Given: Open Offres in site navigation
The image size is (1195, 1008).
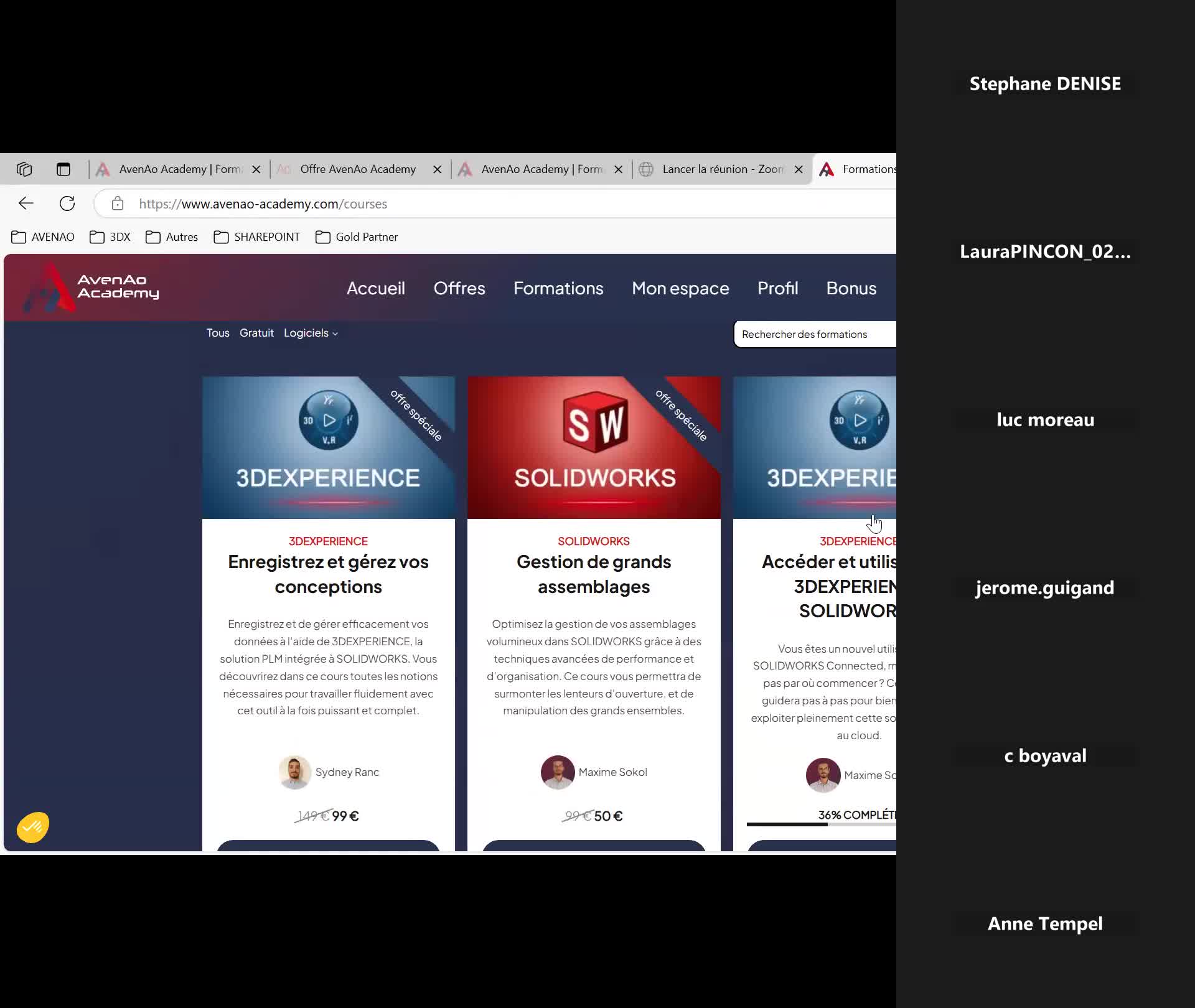Looking at the screenshot, I should pos(459,288).
